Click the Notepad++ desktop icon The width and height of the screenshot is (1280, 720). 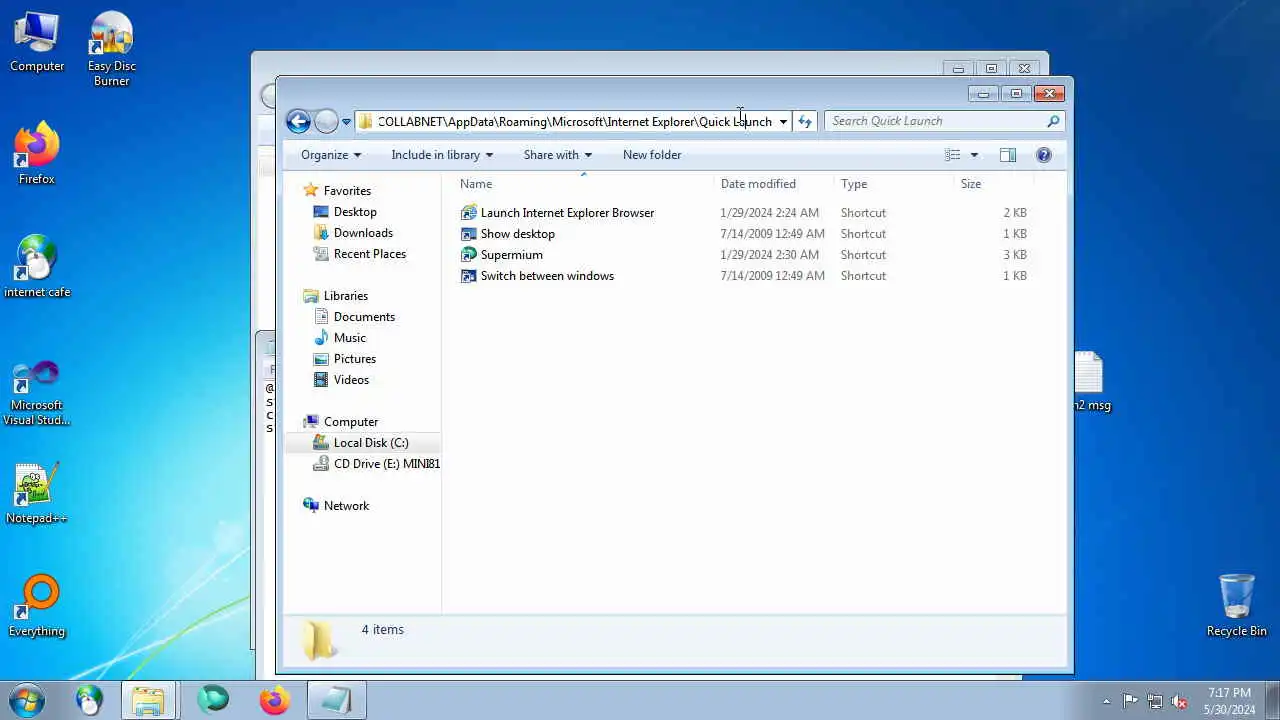coord(37,494)
